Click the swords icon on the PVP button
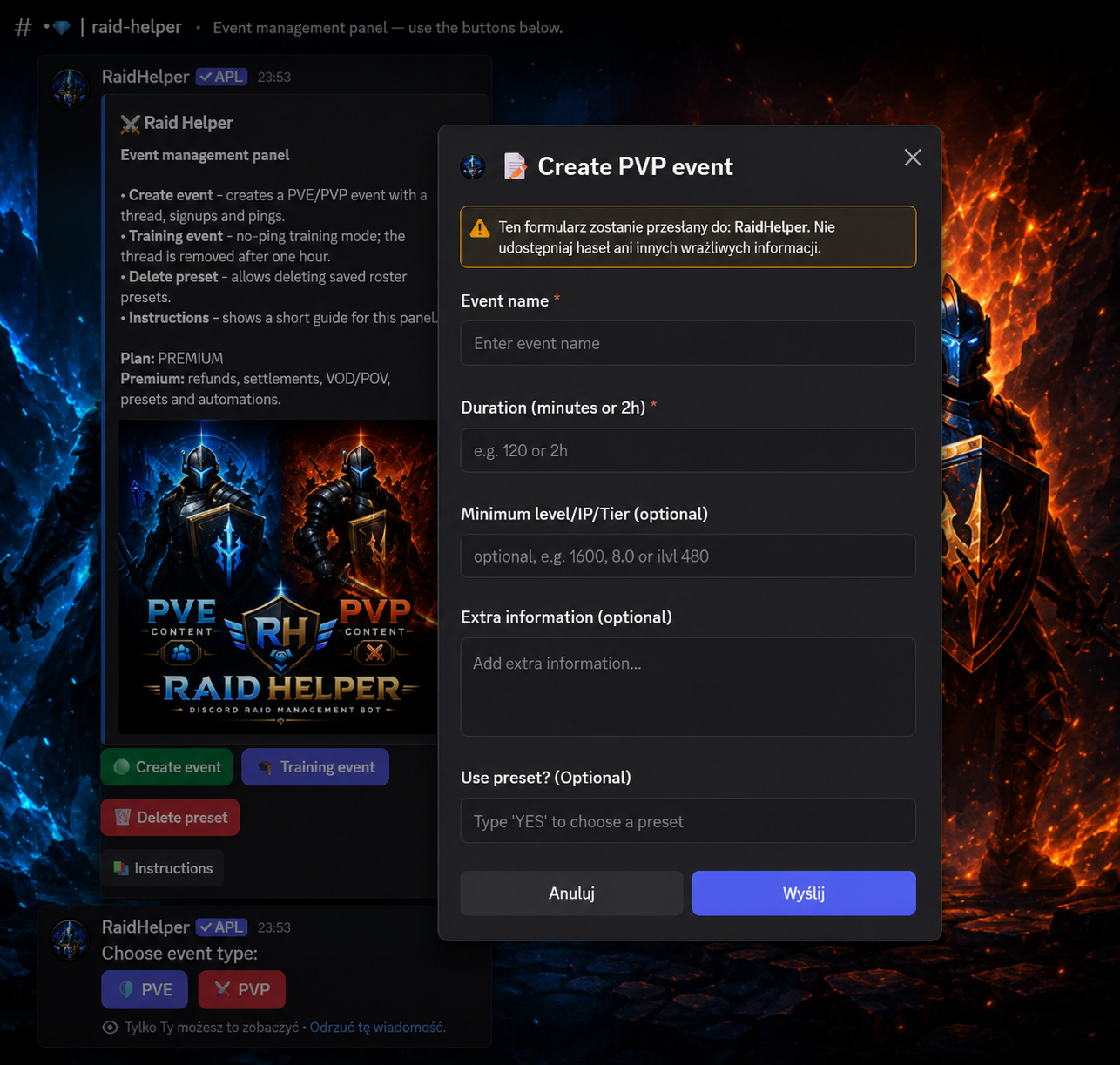This screenshot has width=1120, height=1065. click(223, 989)
